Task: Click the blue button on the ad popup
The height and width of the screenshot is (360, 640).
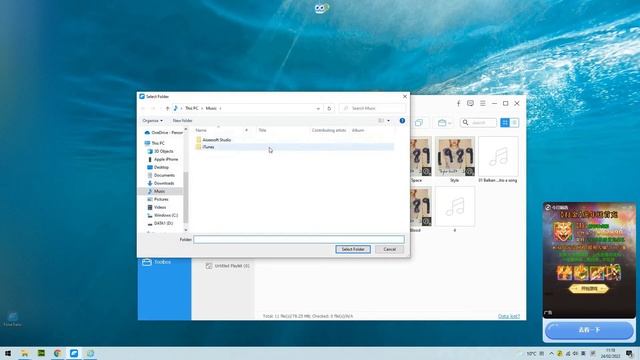Action: 589,330
